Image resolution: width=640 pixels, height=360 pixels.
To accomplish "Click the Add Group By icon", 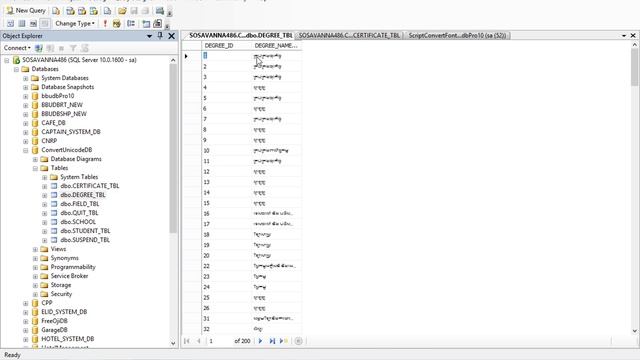I will click(131, 24).
